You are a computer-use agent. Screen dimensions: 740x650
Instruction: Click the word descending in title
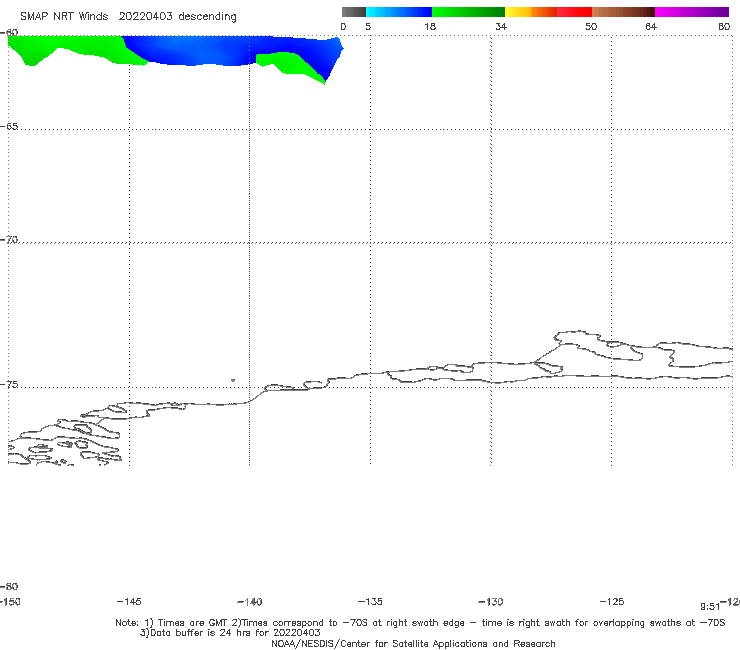click(x=207, y=17)
